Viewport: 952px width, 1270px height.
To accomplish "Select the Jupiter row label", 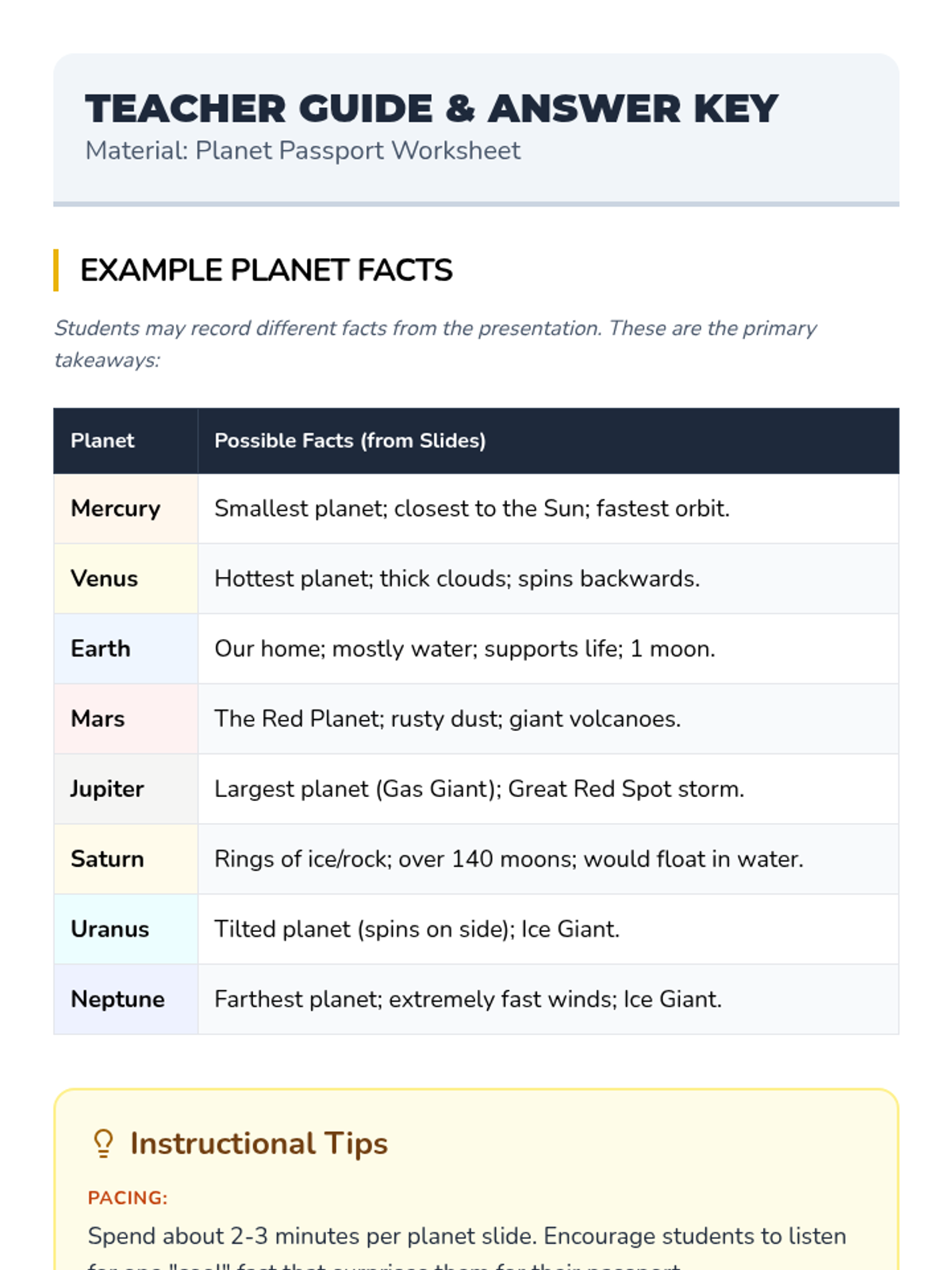I will 107,789.
